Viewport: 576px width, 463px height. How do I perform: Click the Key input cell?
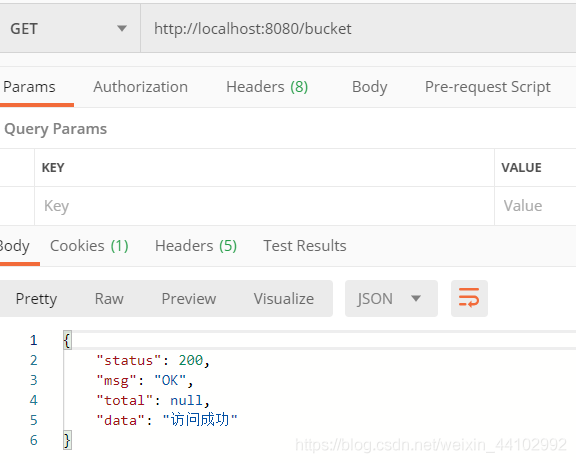tap(264, 206)
